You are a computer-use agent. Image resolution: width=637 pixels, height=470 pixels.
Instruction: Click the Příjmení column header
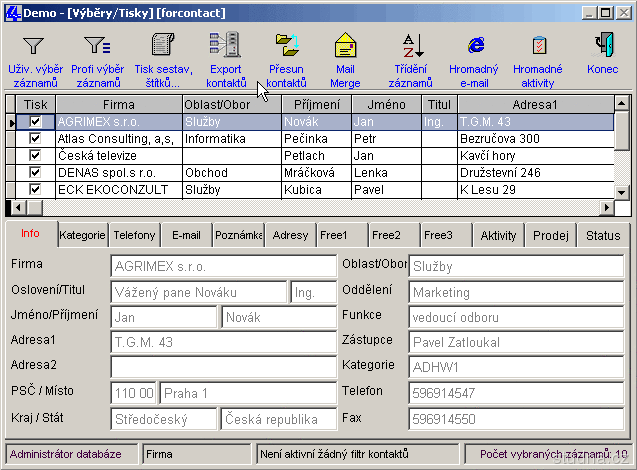317,104
